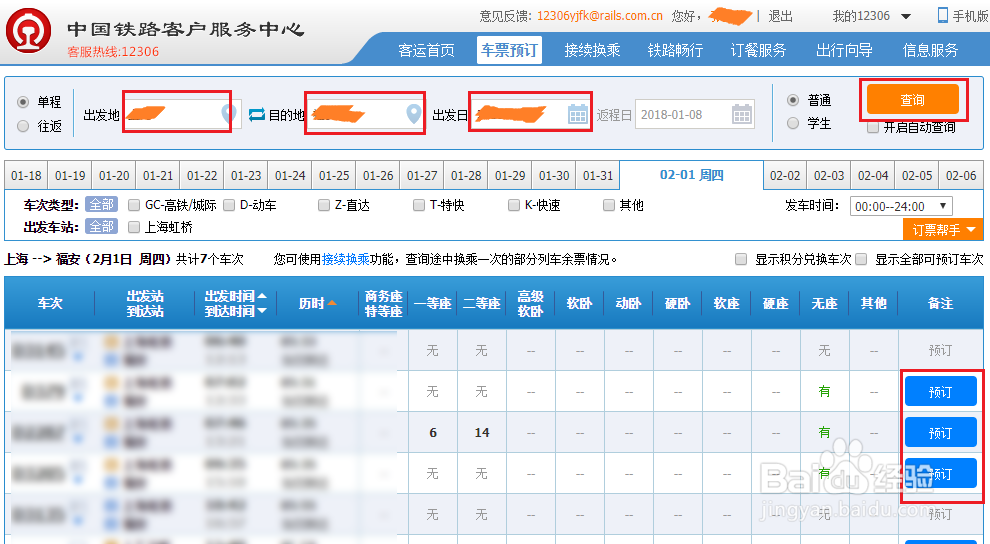Screen dimensions: 990x544
Task: Expand 我的12306 account menu
Action: [871, 16]
